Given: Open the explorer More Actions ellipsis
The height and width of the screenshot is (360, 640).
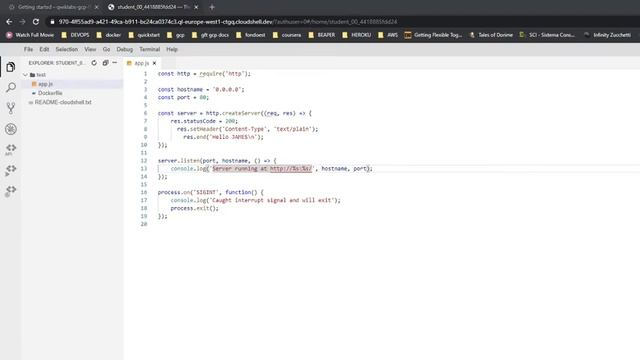Looking at the screenshot, I should pyautogui.click(x=115, y=63).
